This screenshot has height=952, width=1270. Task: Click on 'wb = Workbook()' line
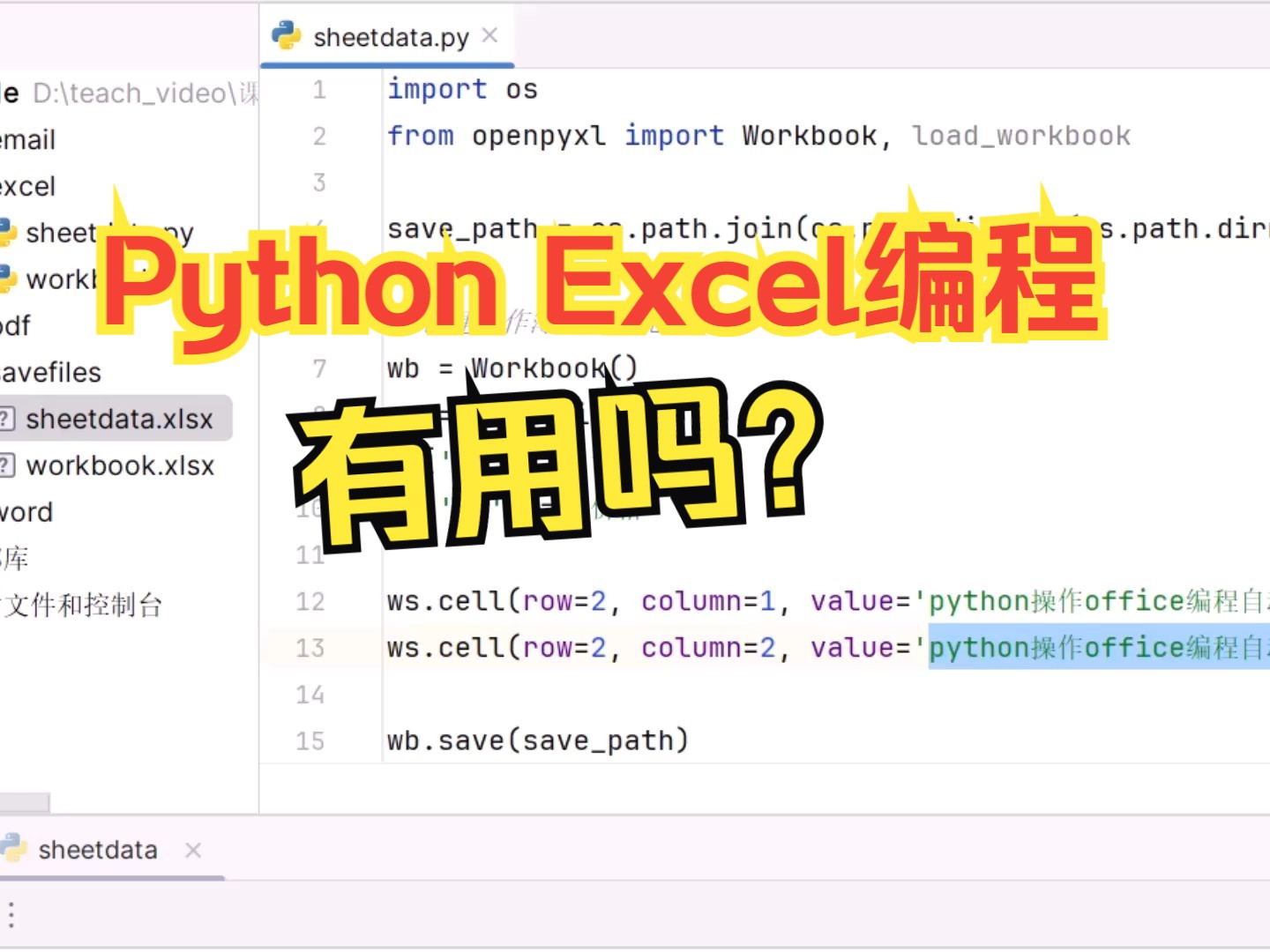click(x=512, y=368)
